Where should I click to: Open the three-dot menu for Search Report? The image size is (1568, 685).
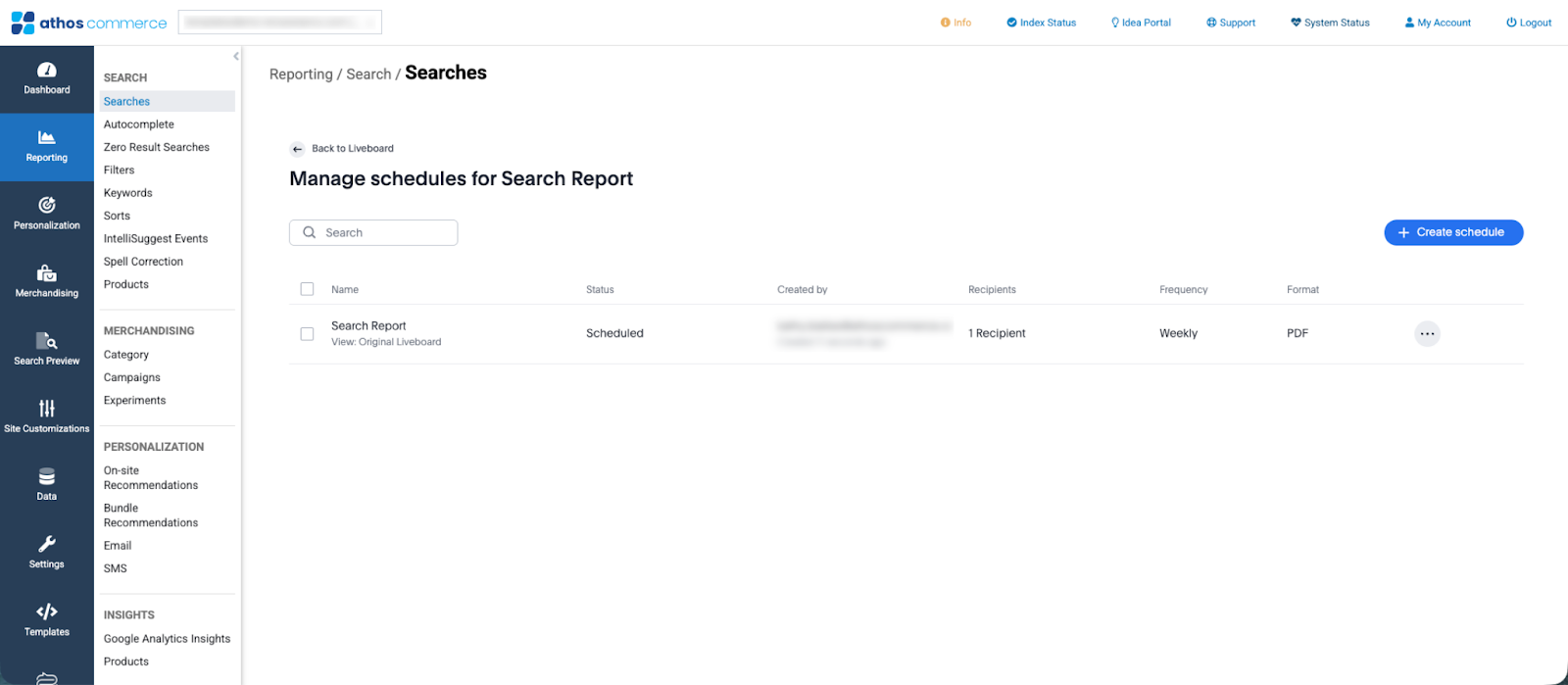[x=1427, y=334]
